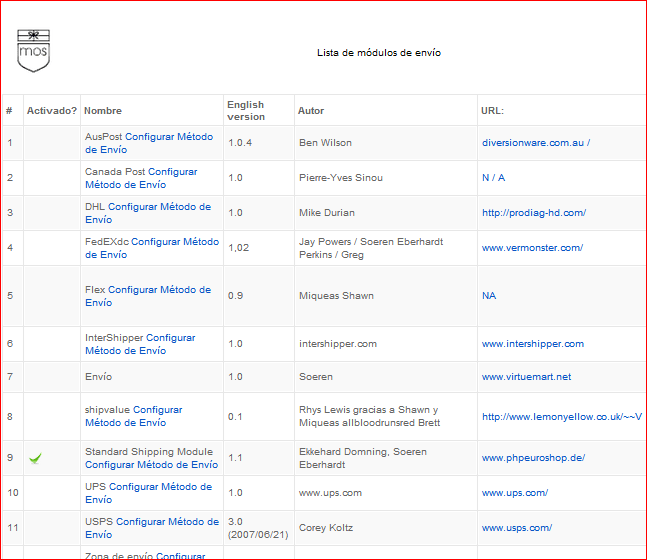Visit diversionware.com.au URL
647x560 pixels.
pos(536,143)
